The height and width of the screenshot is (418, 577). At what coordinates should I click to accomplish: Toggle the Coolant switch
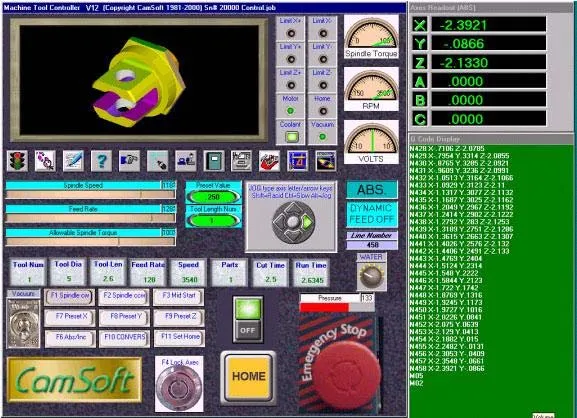(292, 137)
